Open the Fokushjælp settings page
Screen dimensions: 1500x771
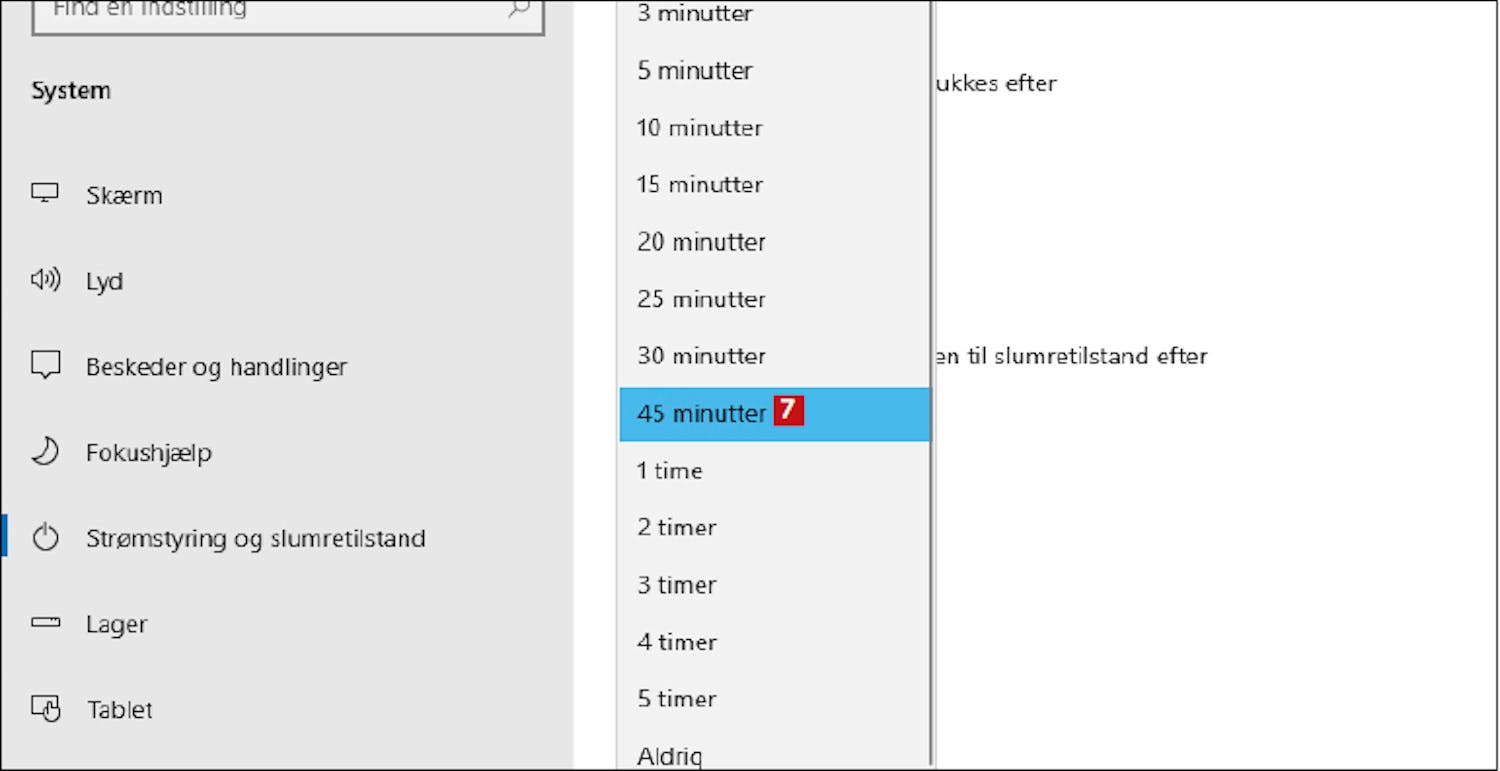click(x=149, y=453)
